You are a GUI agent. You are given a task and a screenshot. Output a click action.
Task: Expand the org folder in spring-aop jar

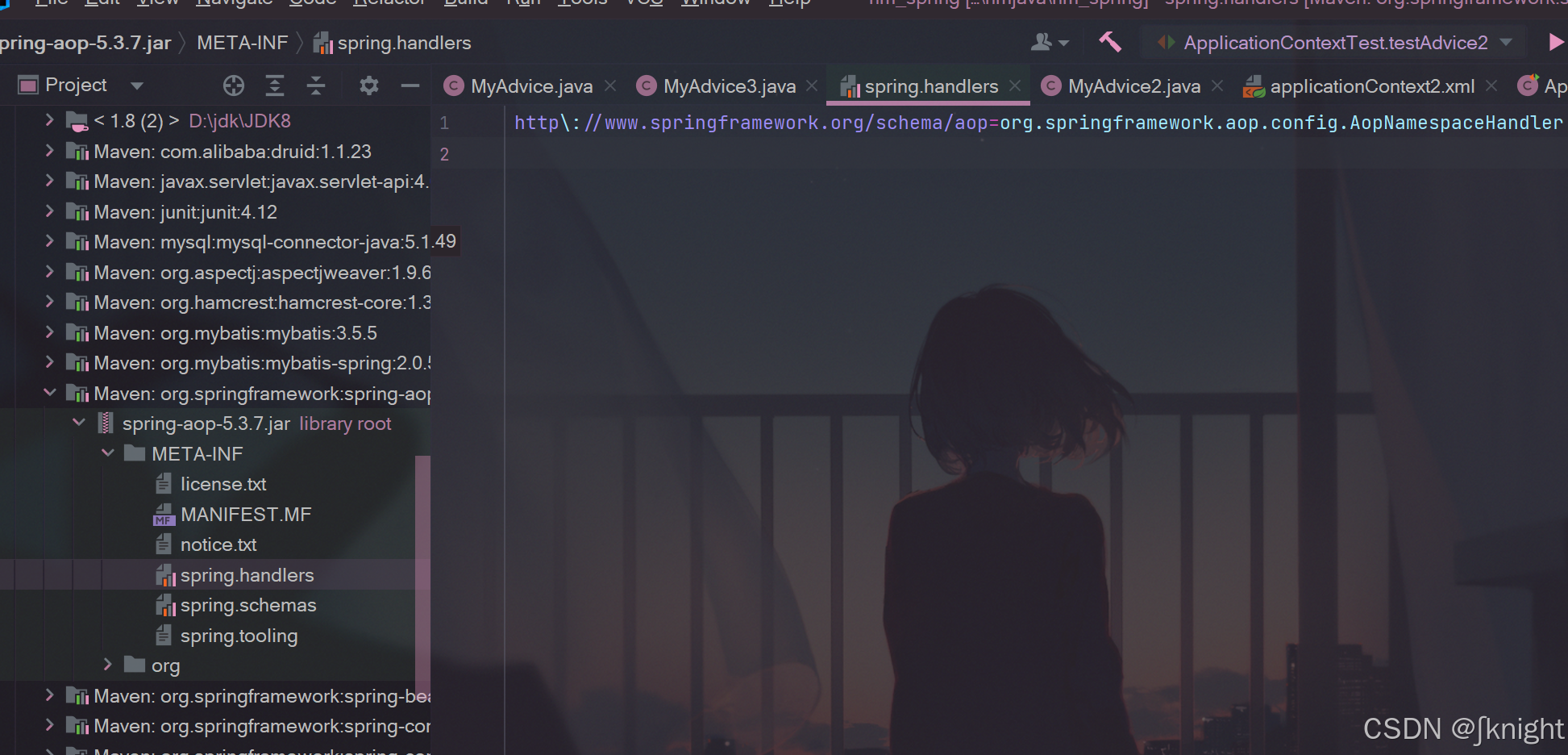109,665
